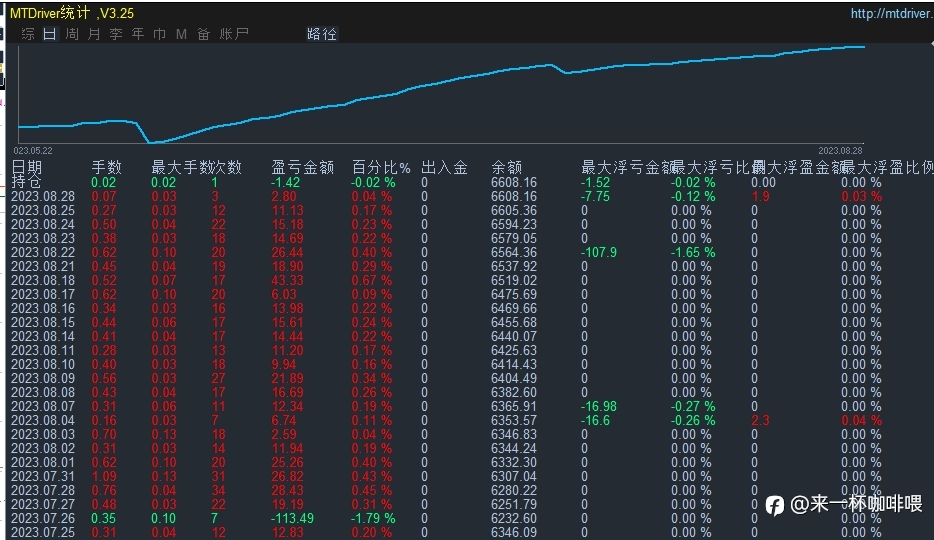Select the 2023.08.04 date row

[x=43, y=420]
